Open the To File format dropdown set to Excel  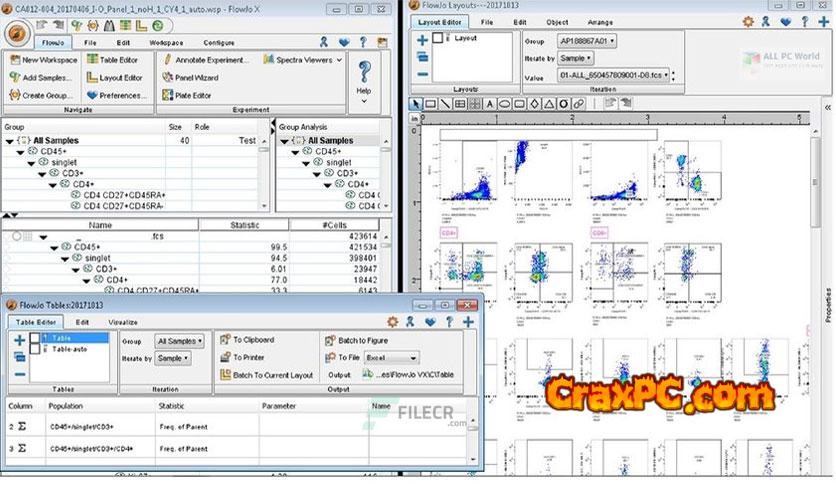(x=392, y=357)
